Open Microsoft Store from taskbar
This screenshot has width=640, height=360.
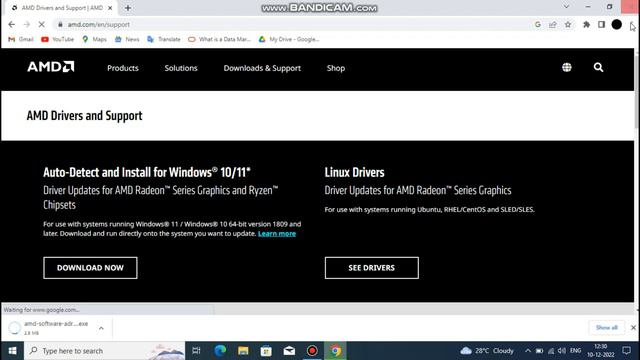pos(266,351)
